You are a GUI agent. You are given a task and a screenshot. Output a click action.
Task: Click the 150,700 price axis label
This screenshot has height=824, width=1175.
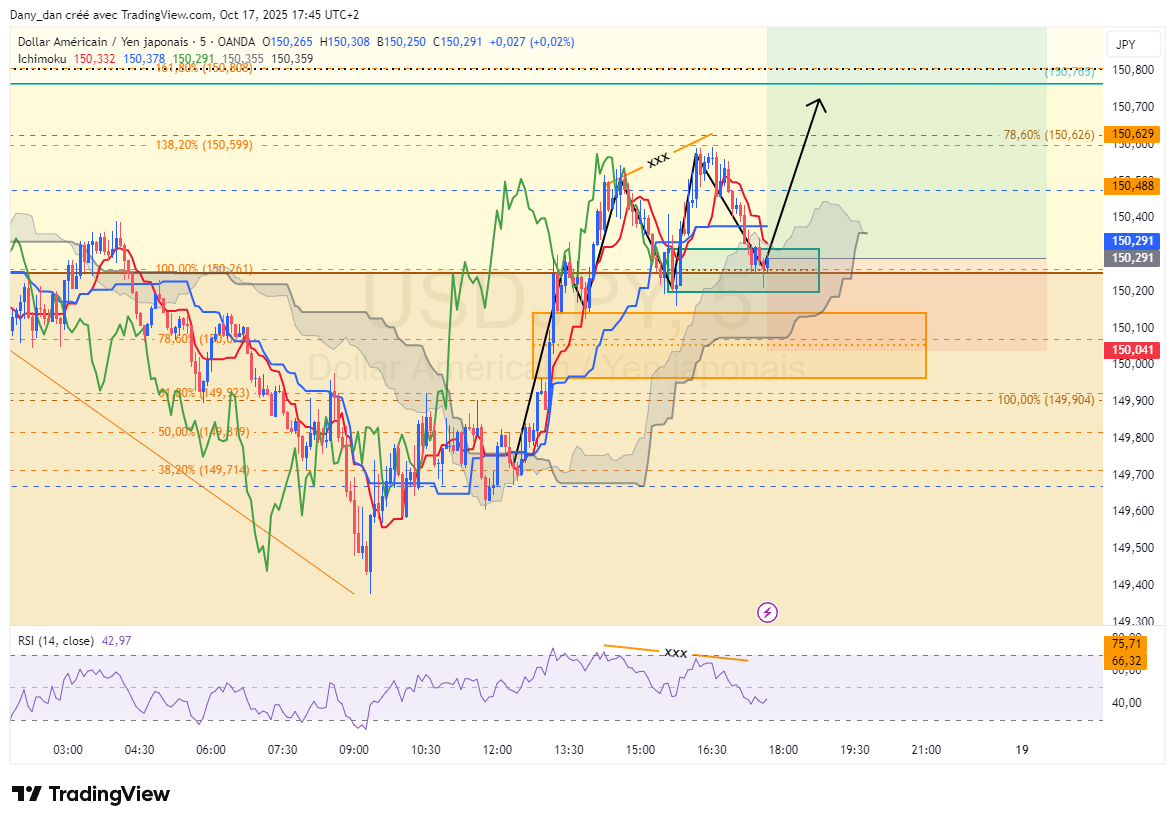[x=1133, y=107]
